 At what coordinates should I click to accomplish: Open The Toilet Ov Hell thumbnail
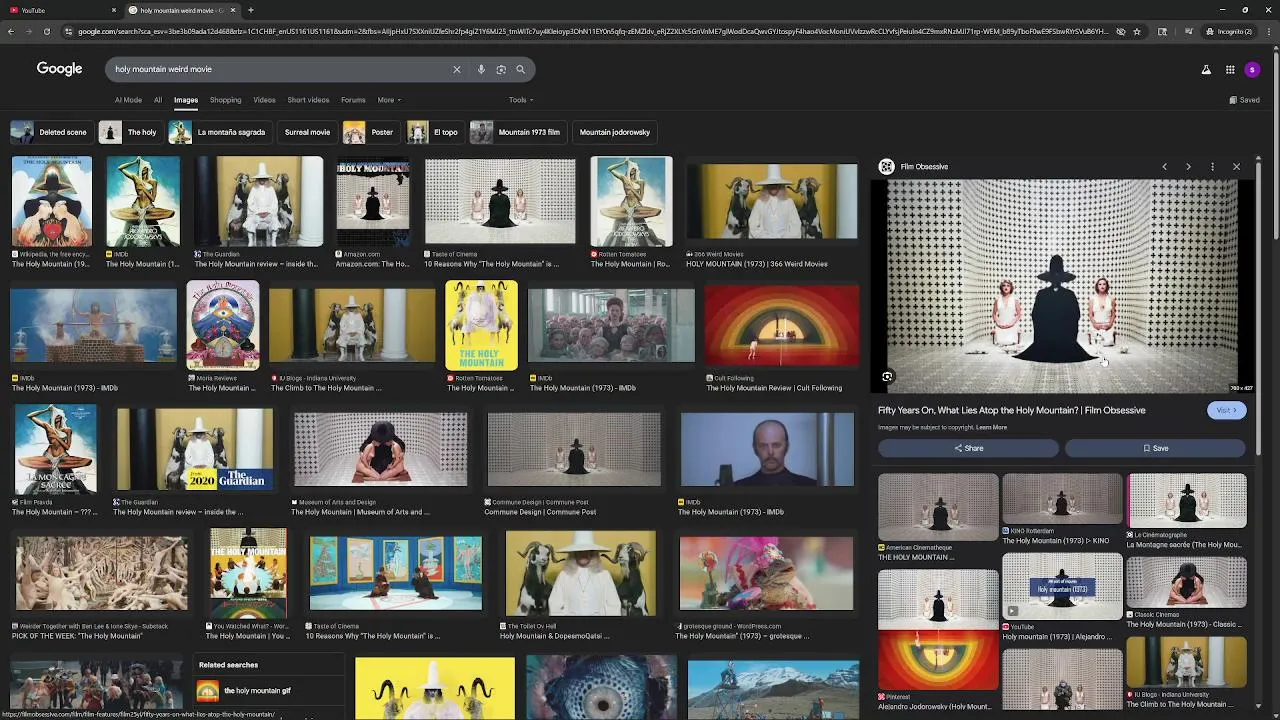[581, 573]
